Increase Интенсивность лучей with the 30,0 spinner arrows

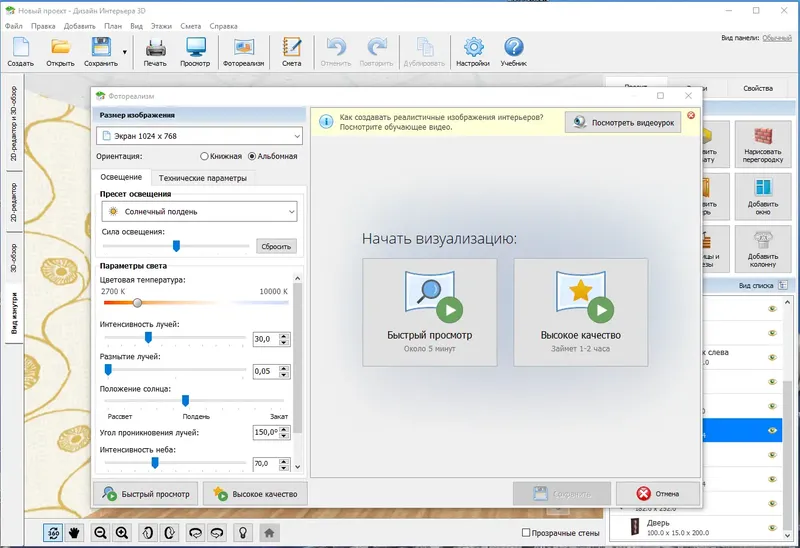pos(285,336)
